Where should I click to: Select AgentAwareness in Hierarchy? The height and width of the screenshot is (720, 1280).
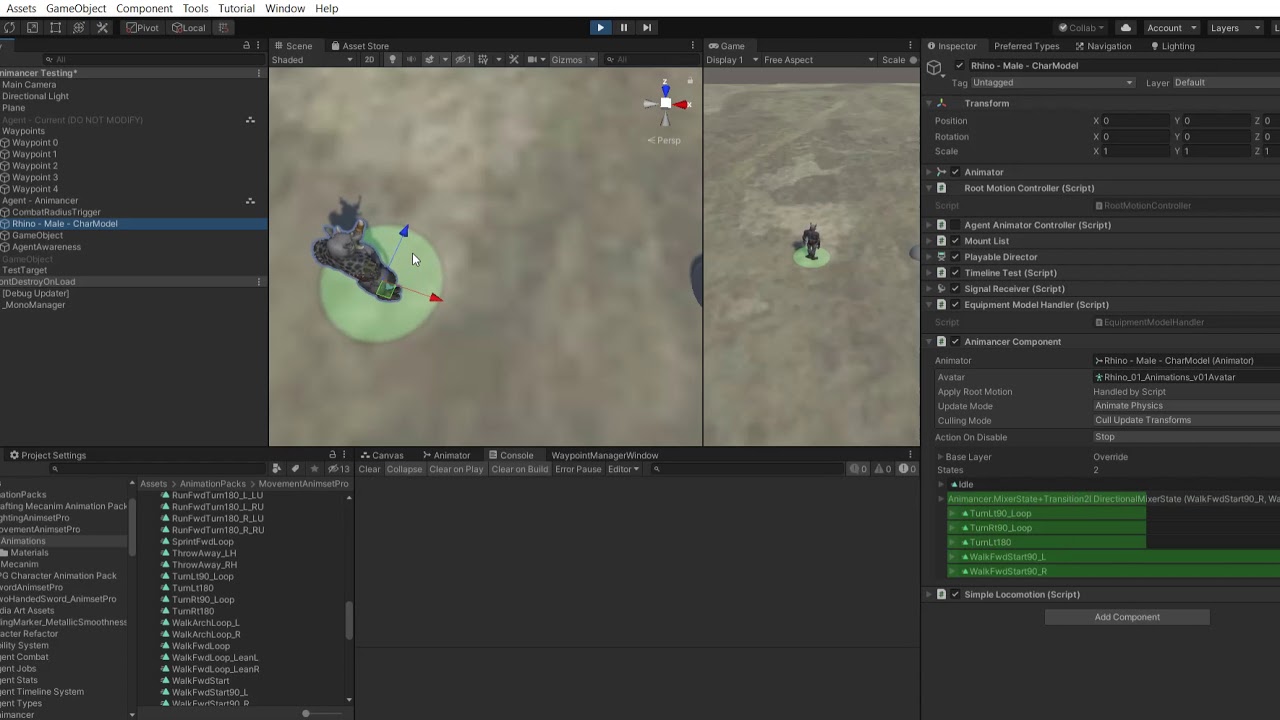point(46,247)
